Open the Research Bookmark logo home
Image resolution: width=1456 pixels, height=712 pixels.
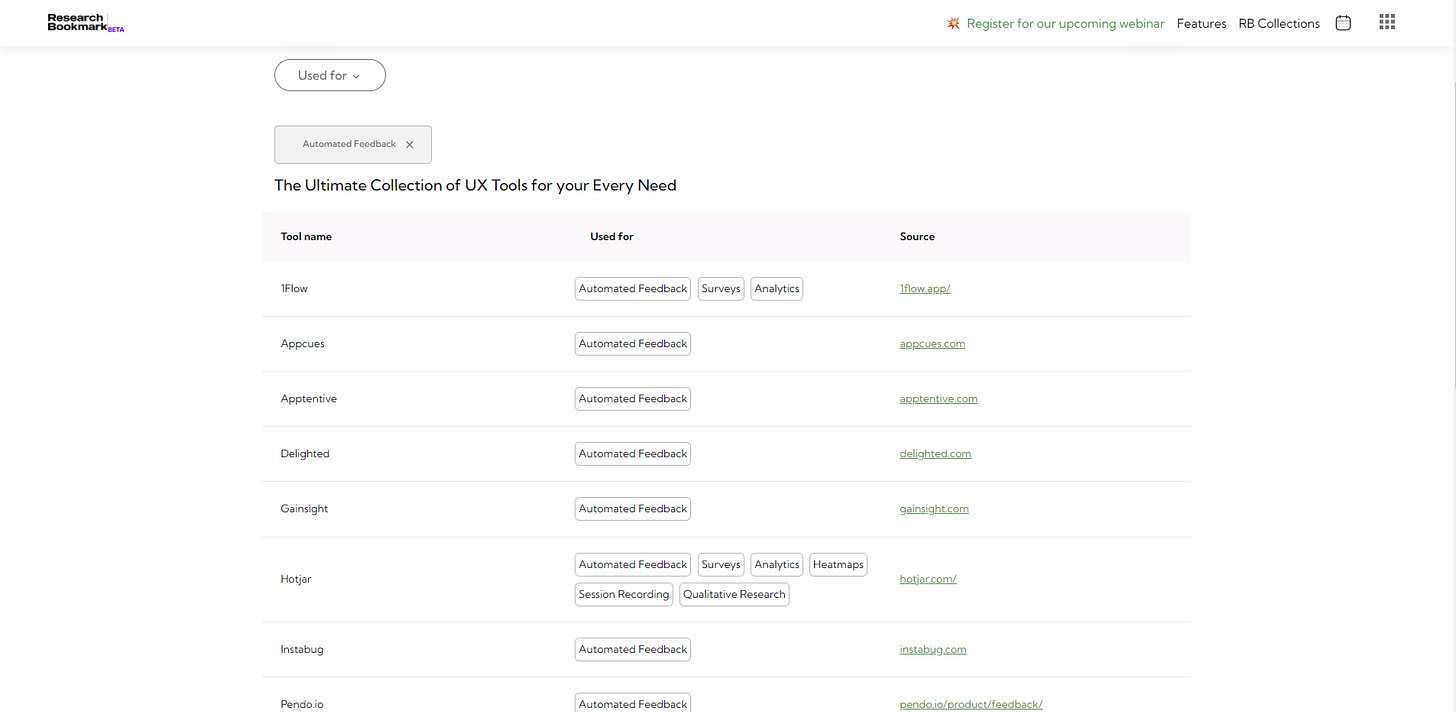pos(85,23)
